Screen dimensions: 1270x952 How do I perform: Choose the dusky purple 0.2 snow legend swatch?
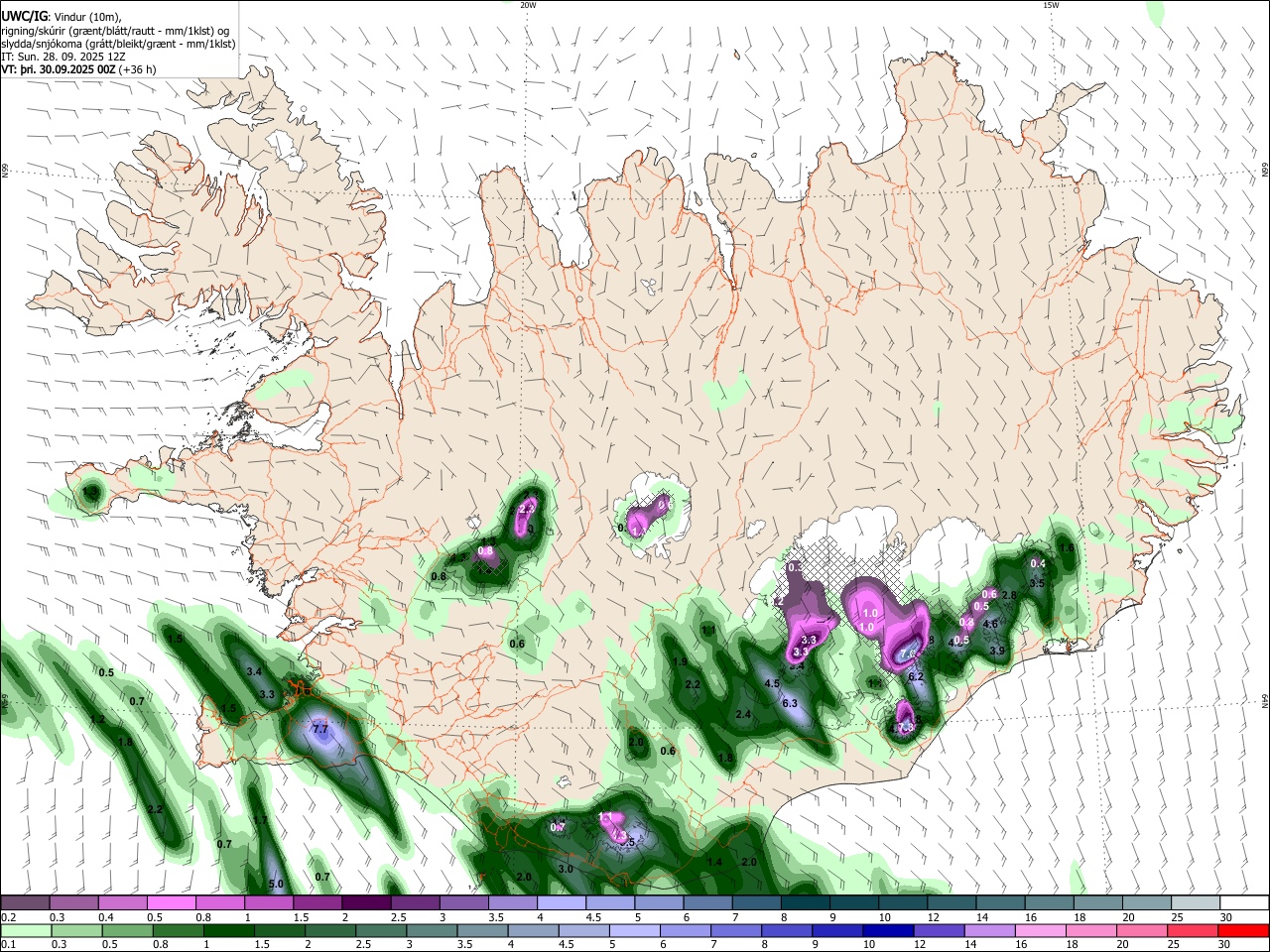point(25,903)
